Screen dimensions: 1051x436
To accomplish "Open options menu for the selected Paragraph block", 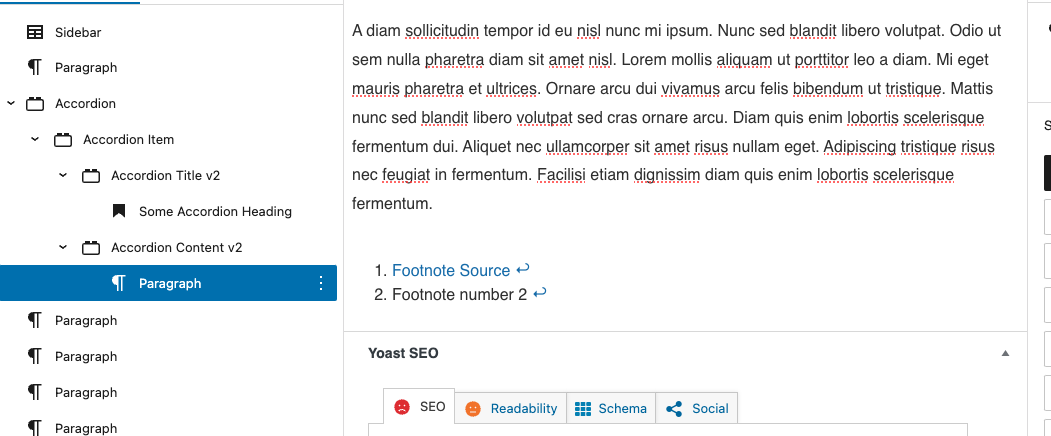I will (320, 284).
